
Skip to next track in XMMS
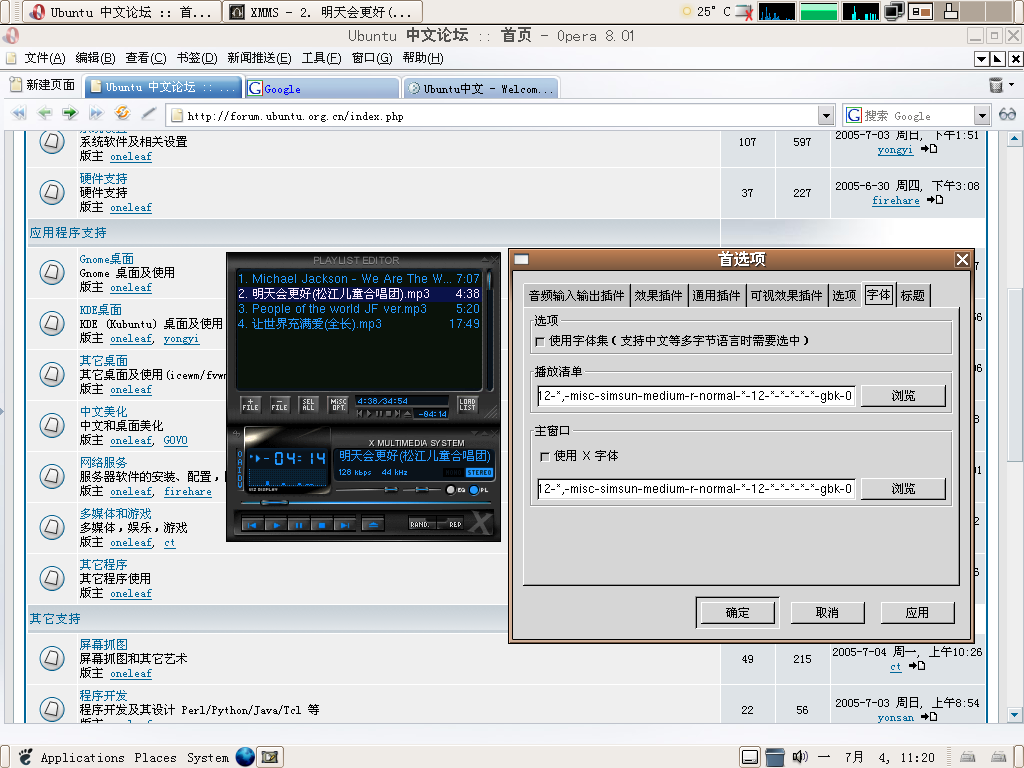(344, 524)
